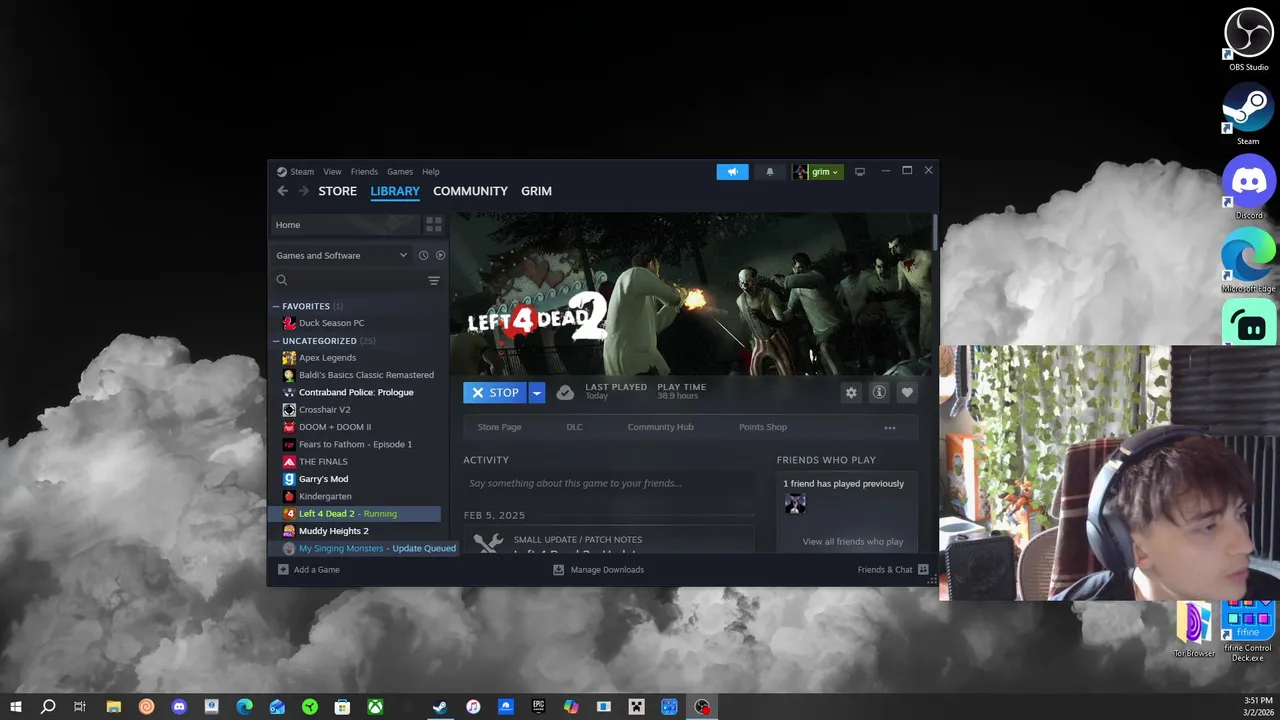Open the Steam announcements megaphone button
The image size is (1280, 720).
(x=732, y=172)
